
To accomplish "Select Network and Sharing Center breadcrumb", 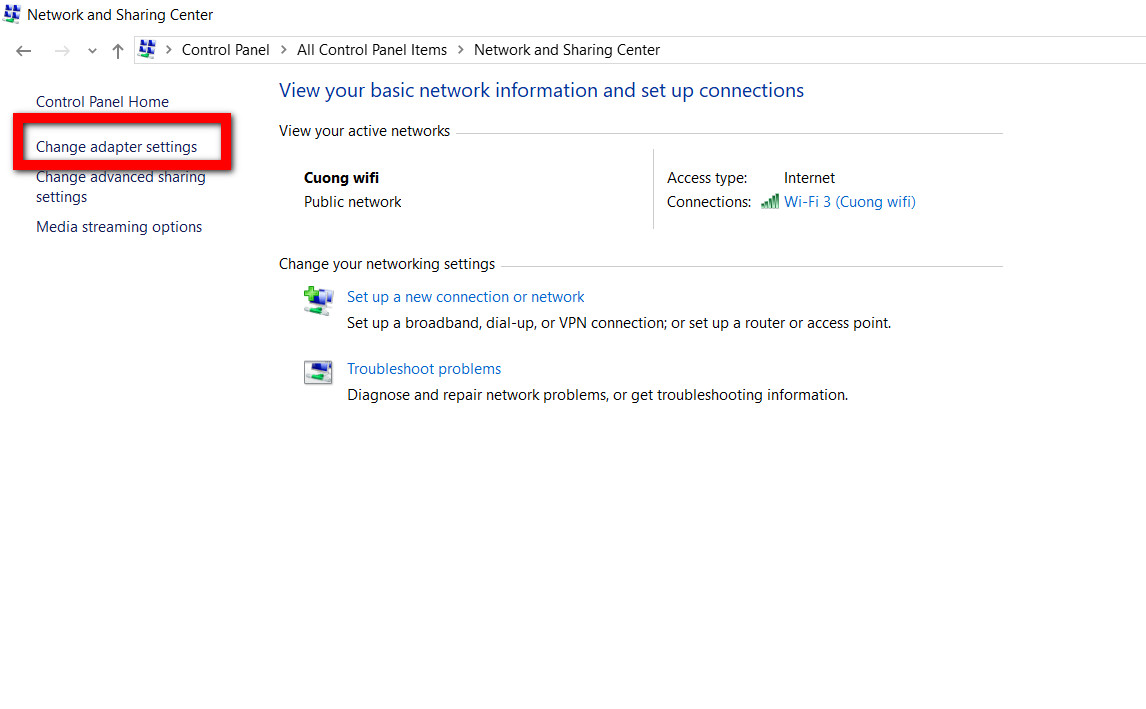I will point(566,50).
